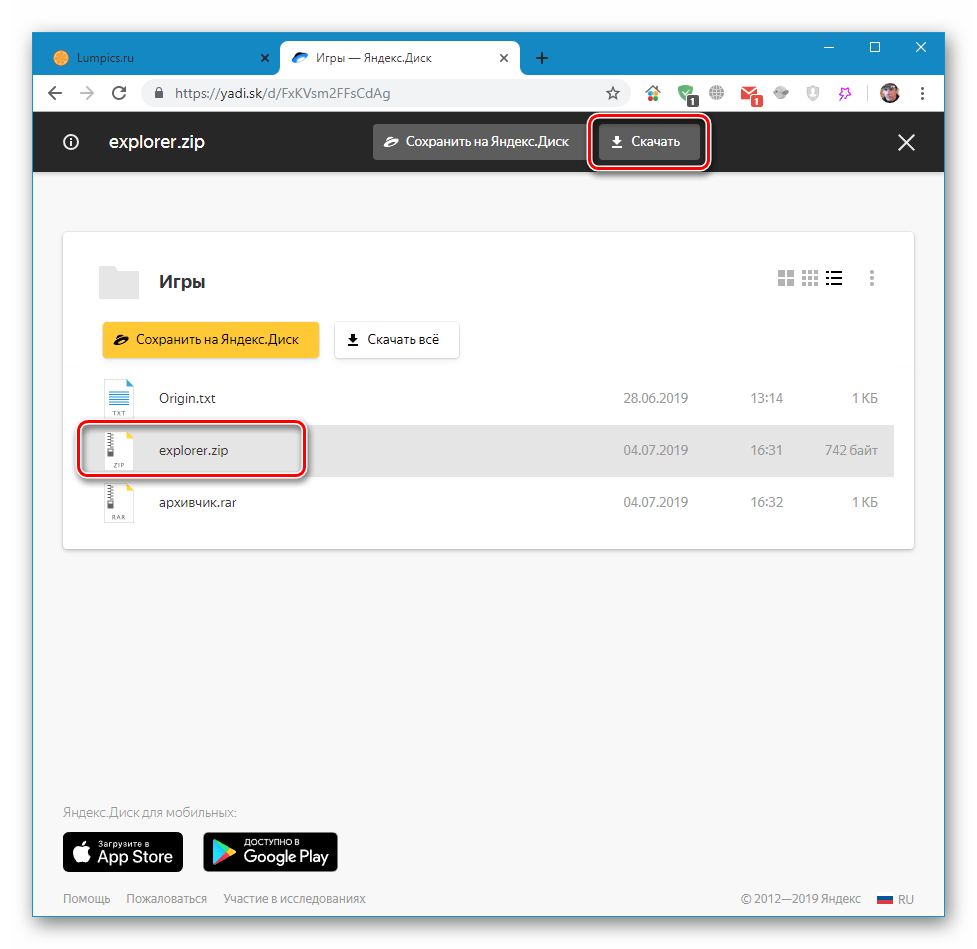Open Chrome's three-dot browser menu

pyautogui.click(x=922, y=93)
